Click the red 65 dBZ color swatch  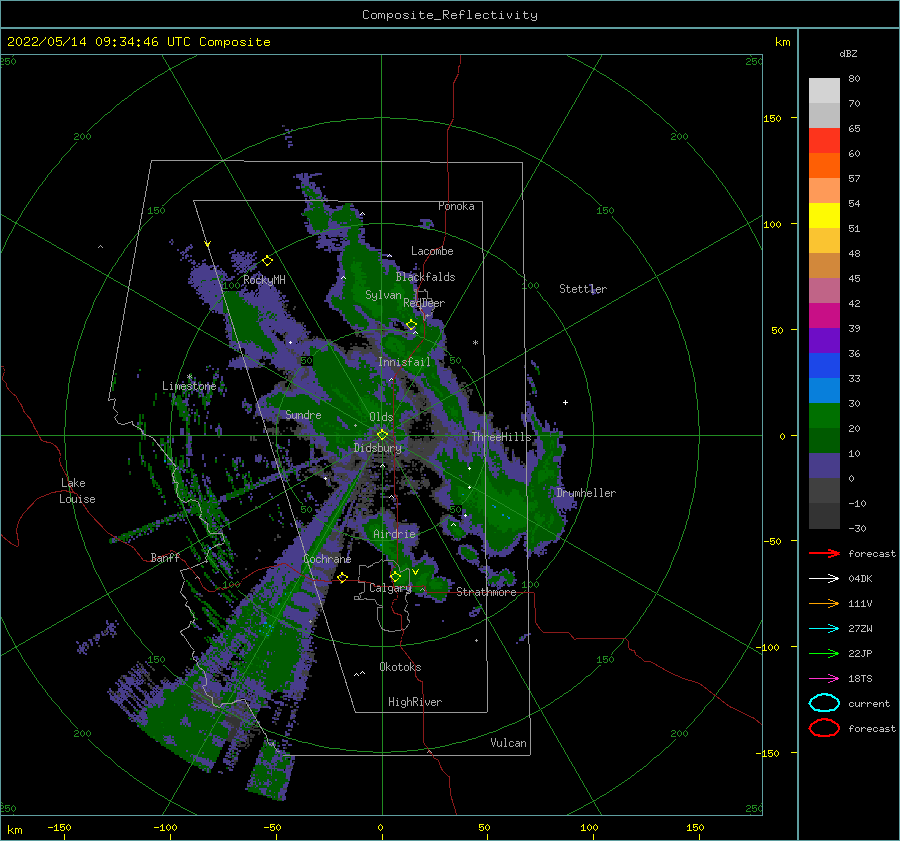824,141
